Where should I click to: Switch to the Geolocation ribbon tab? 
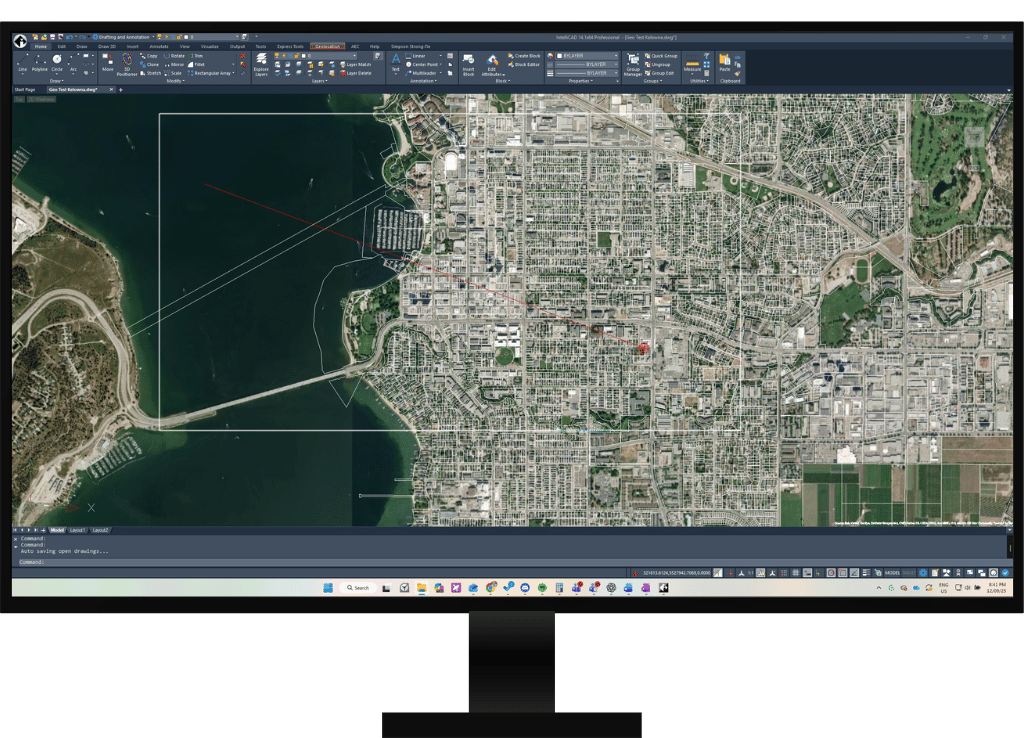327,46
